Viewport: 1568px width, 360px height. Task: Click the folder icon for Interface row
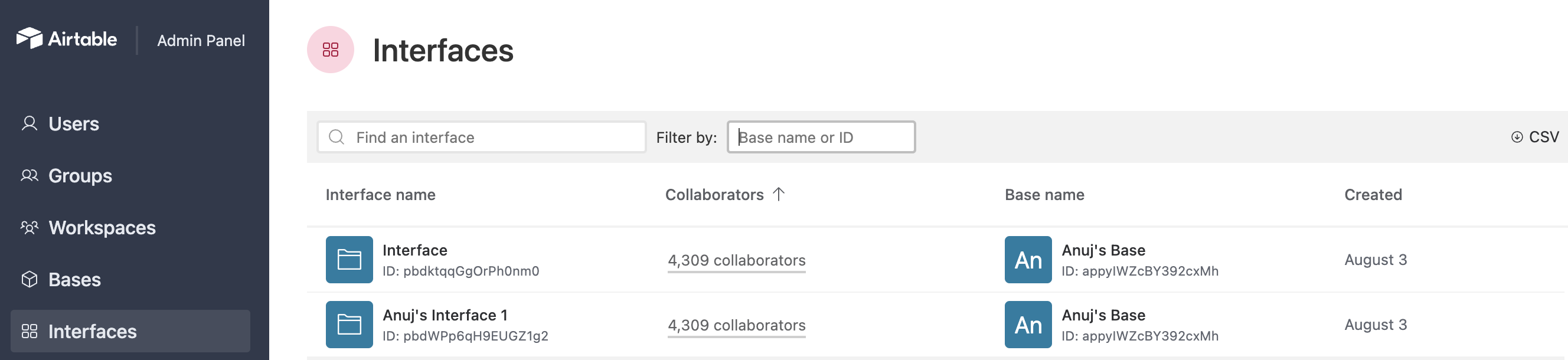coord(349,260)
